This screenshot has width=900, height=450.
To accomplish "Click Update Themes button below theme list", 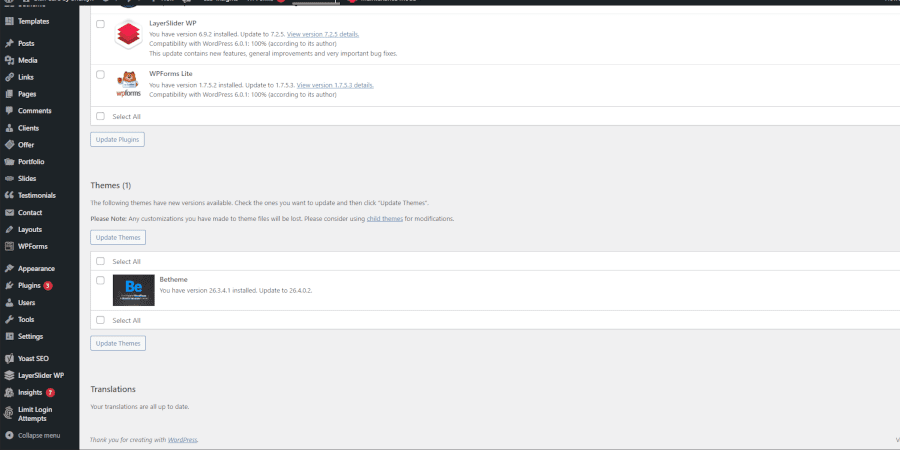I will (118, 343).
